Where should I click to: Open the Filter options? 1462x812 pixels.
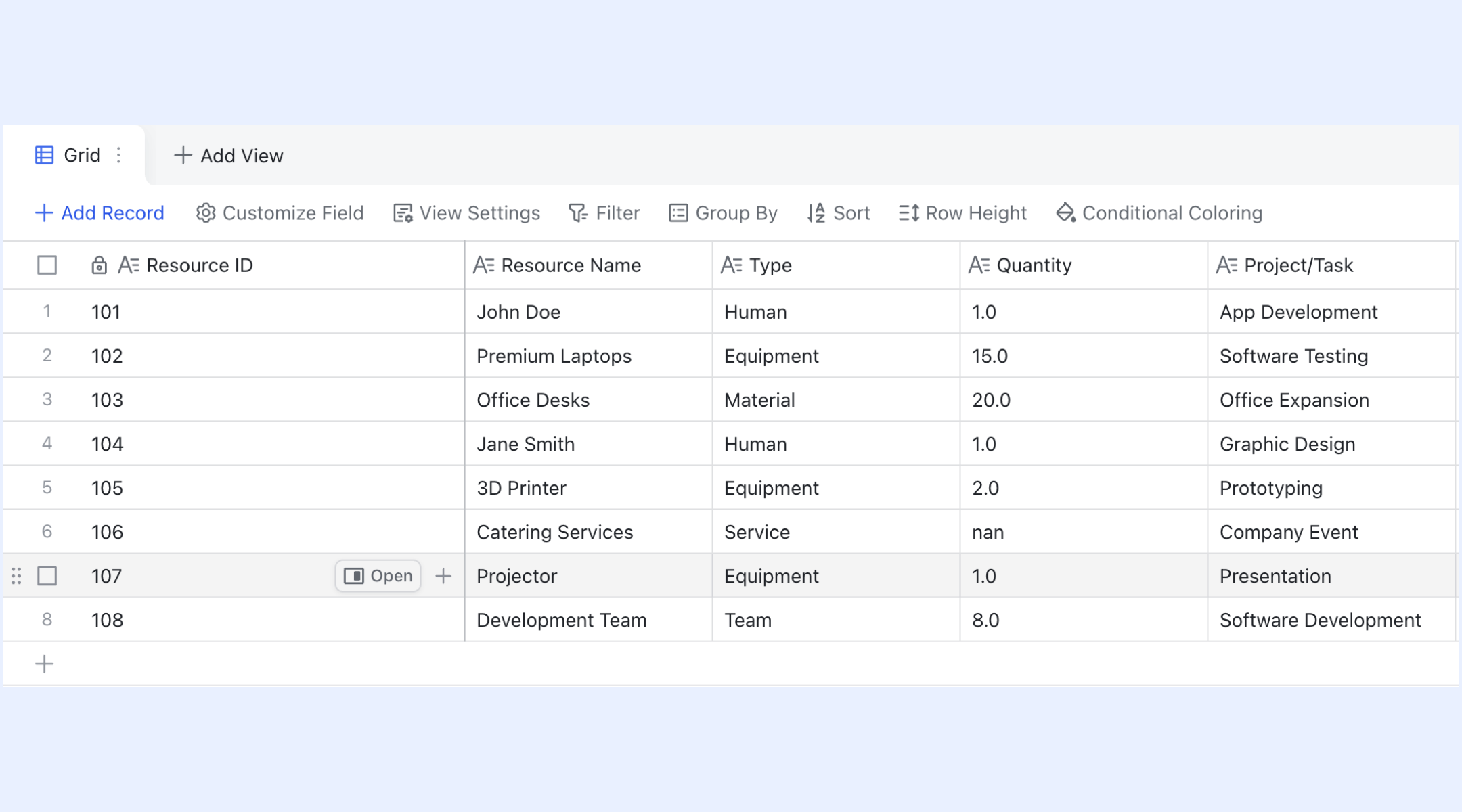tap(604, 213)
